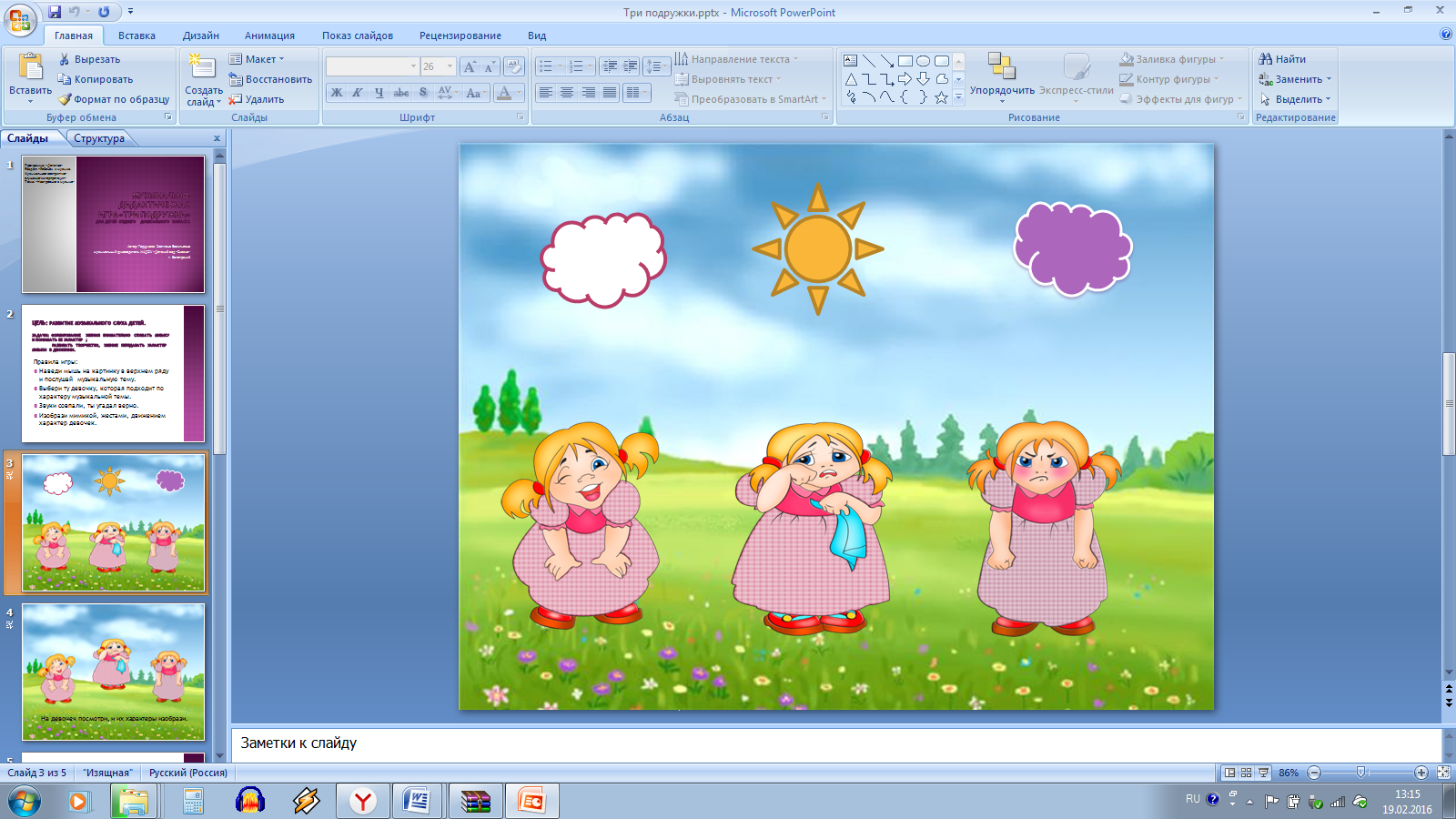The image size is (1456, 819).
Task: Toggle strikethrough formatting
Action: [x=401, y=93]
